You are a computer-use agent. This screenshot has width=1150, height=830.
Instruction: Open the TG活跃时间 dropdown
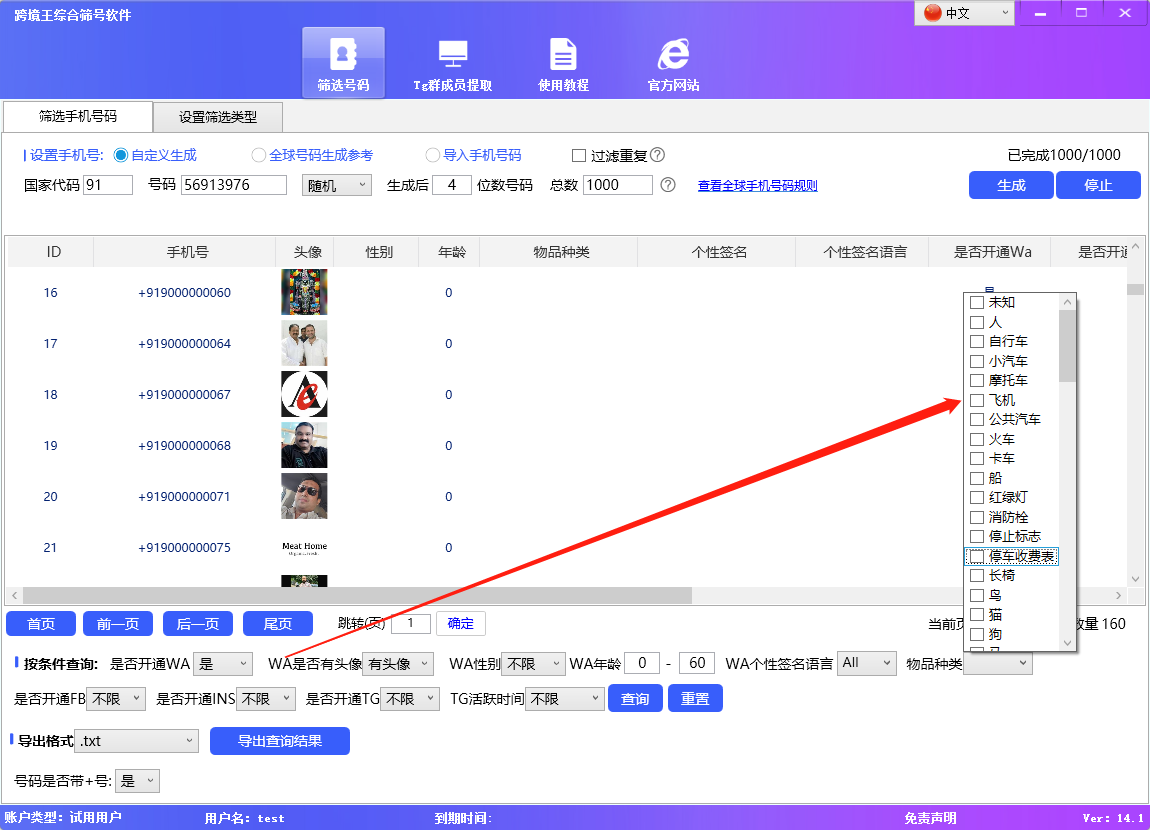(564, 698)
